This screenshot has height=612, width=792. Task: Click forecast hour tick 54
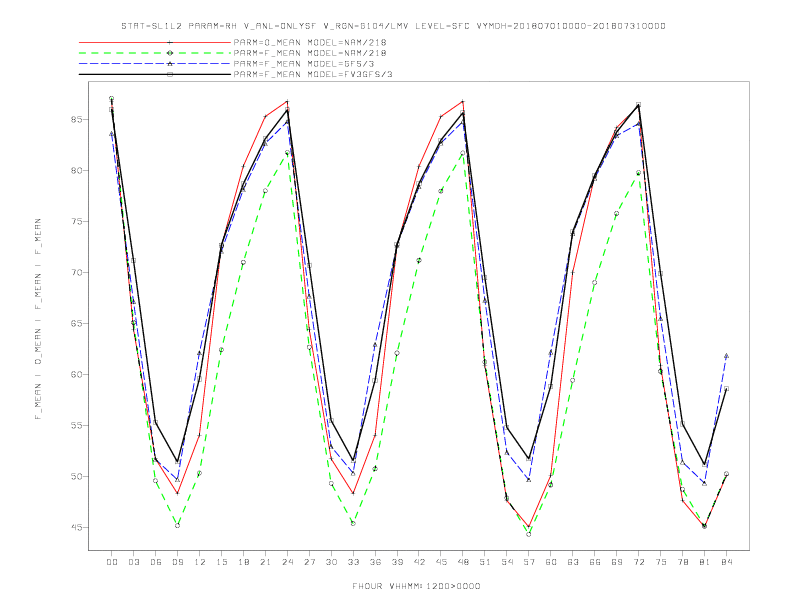pyautogui.click(x=507, y=562)
